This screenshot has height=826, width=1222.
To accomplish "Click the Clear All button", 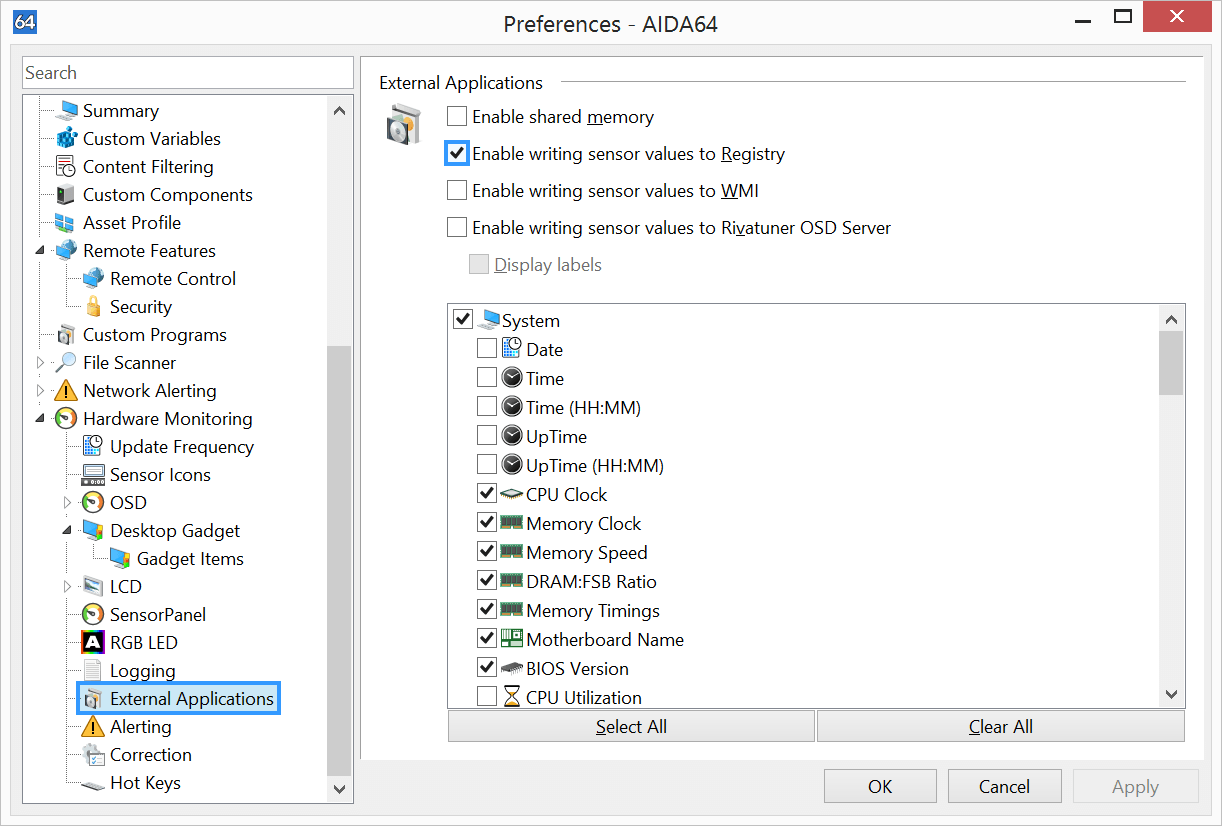I will (x=1001, y=727).
